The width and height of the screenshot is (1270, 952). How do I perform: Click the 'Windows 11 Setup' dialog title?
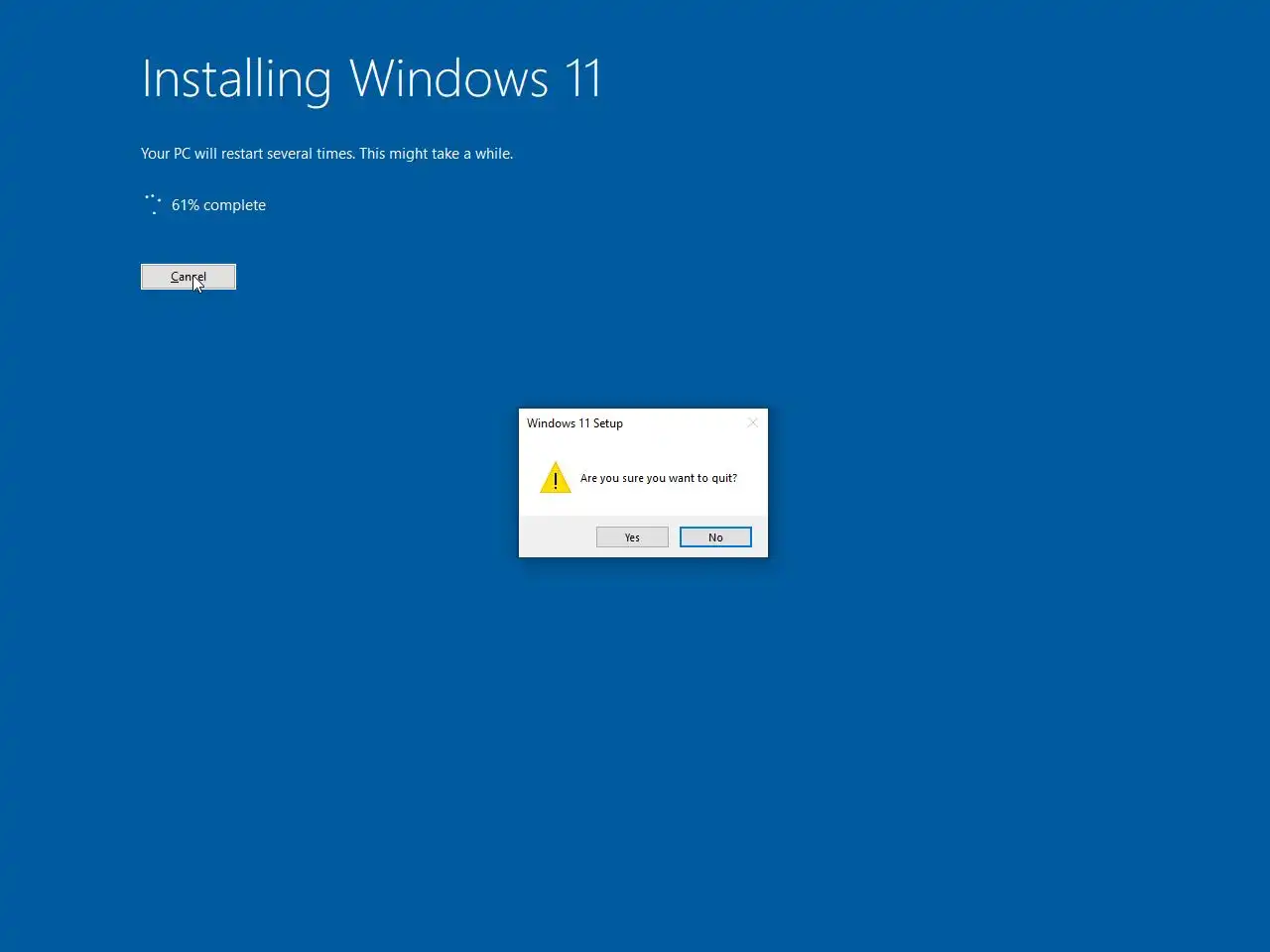574,423
